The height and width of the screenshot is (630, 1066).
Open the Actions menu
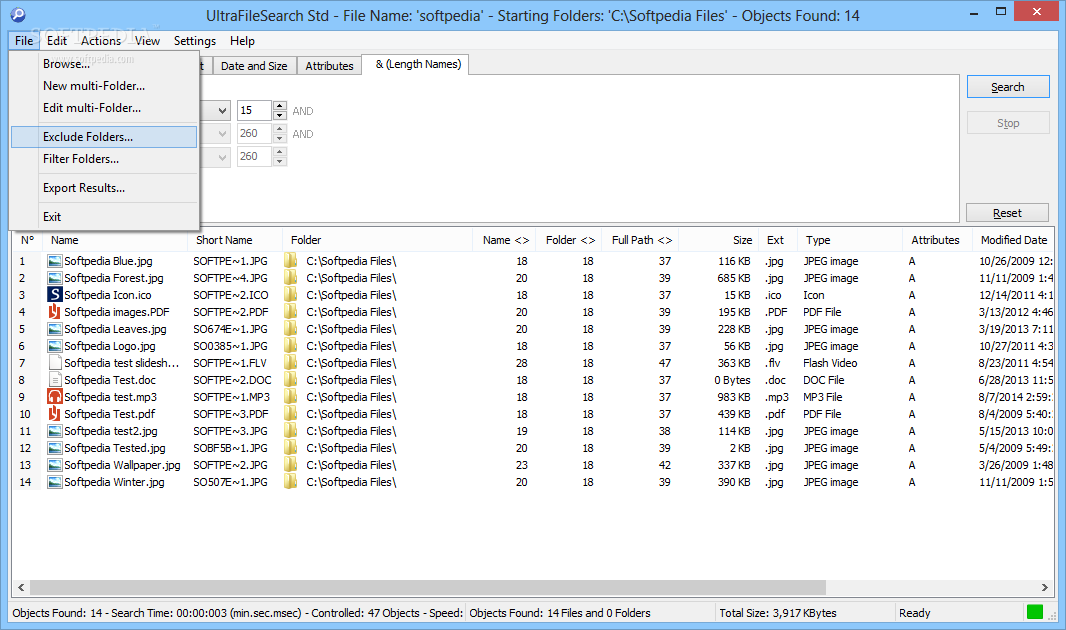tap(101, 41)
